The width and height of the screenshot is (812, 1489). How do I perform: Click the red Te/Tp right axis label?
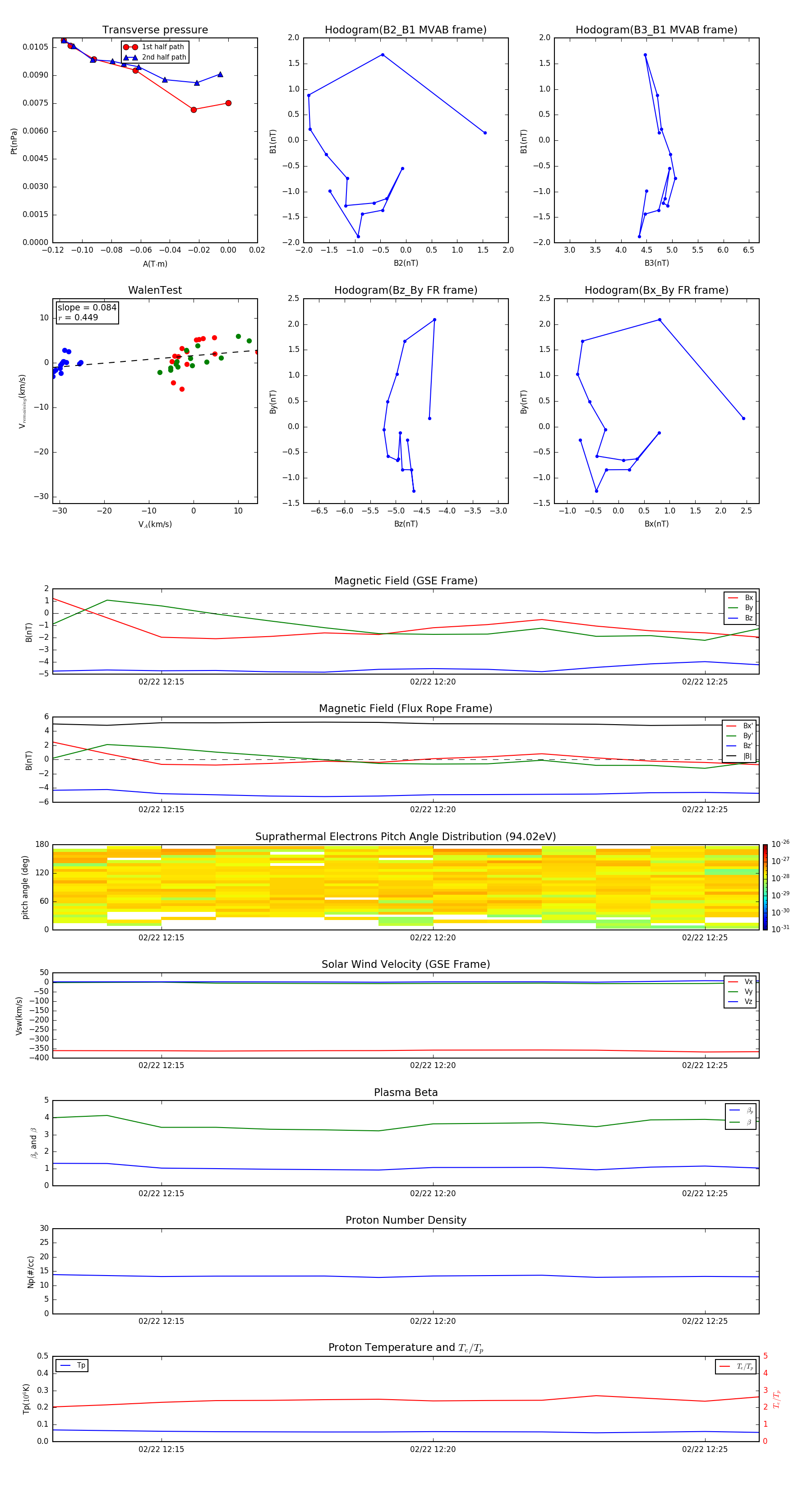[777, 1399]
